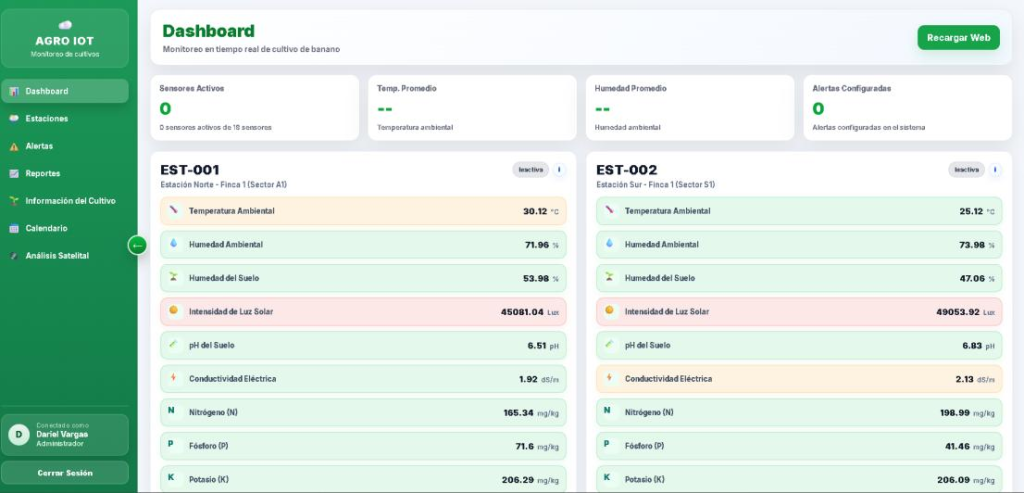Click the Cerrar Sesión button
The image size is (1024, 493).
[x=65, y=473]
